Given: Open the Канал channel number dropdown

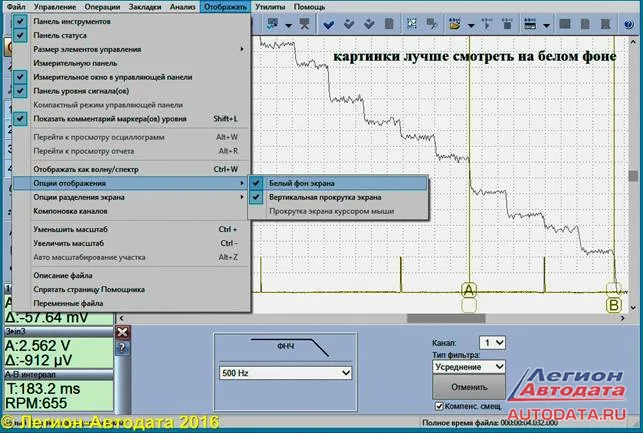Looking at the screenshot, I should [x=492, y=343].
